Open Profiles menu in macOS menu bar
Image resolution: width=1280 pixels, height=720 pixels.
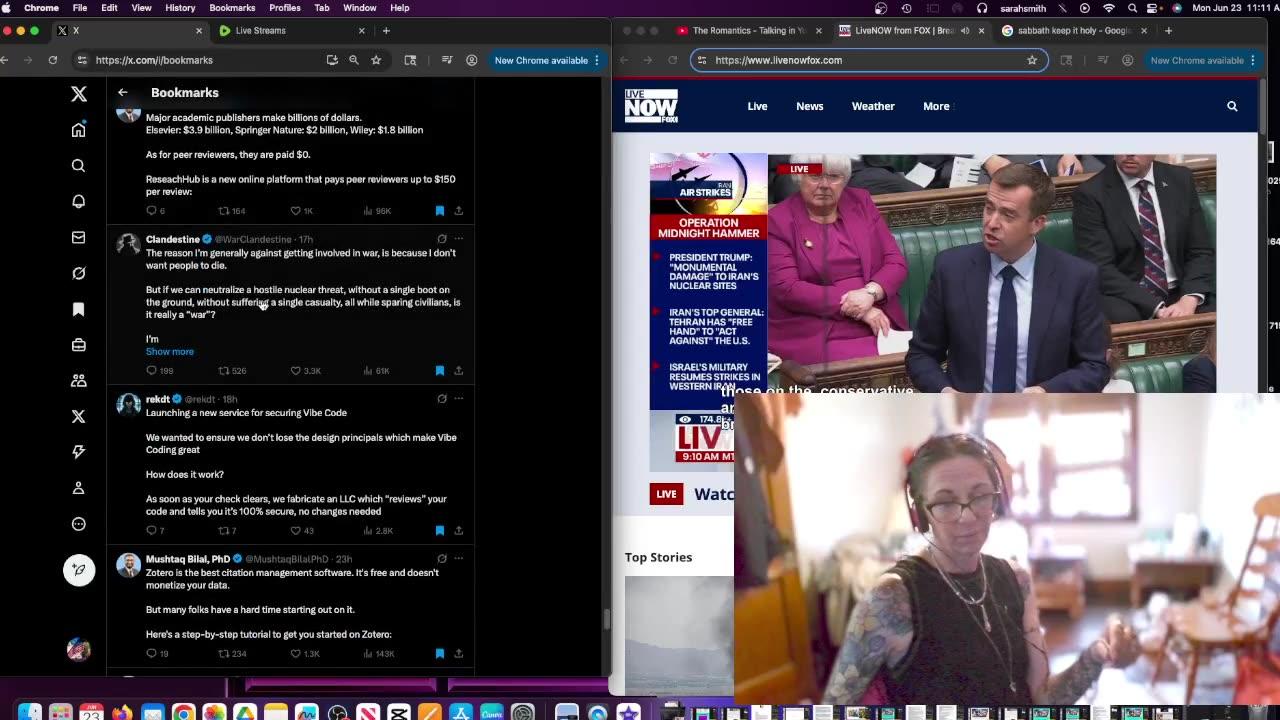(x=285, y=8)
